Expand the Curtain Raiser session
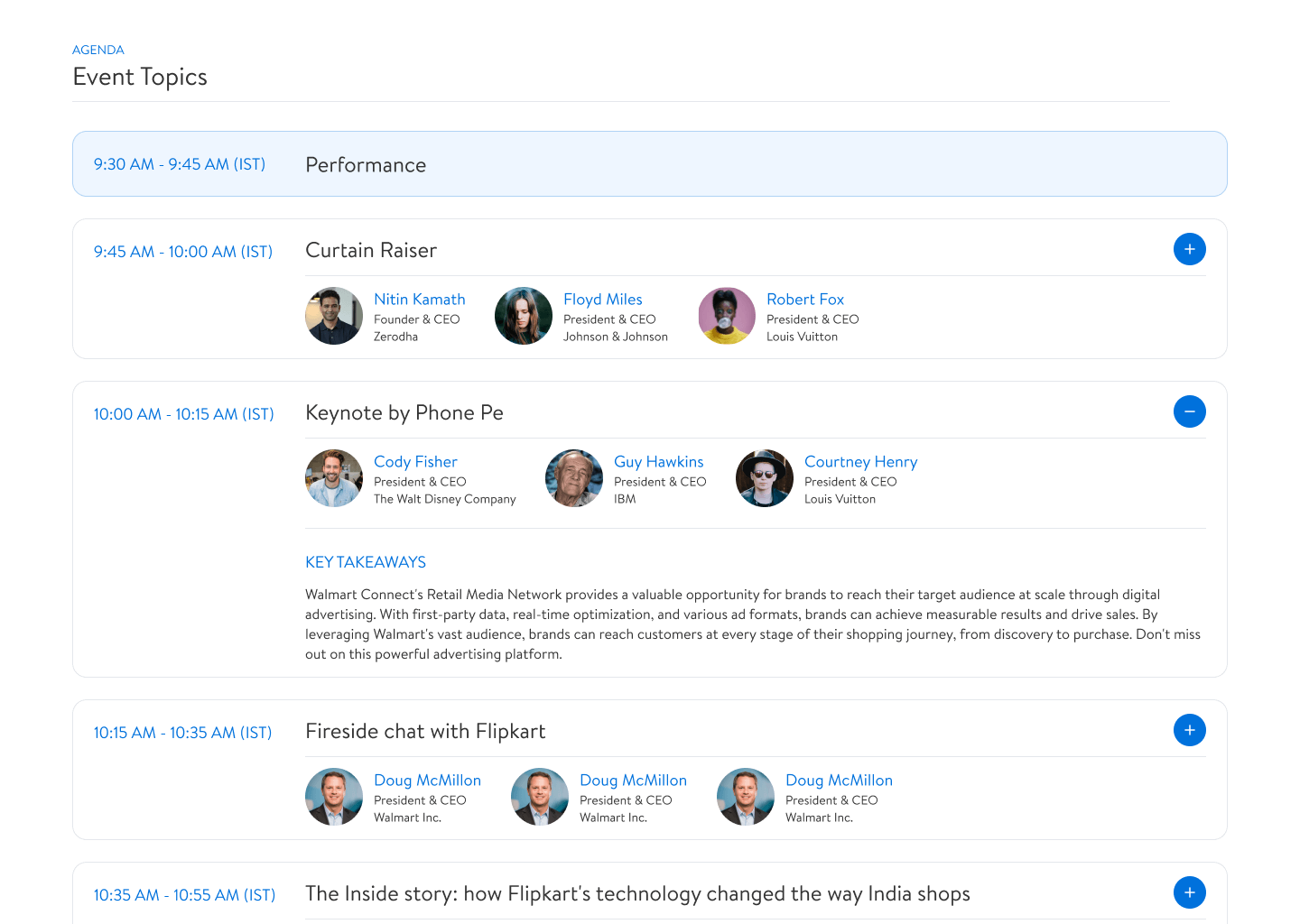Screen dimensions: 1300x924 point(1190,249)
